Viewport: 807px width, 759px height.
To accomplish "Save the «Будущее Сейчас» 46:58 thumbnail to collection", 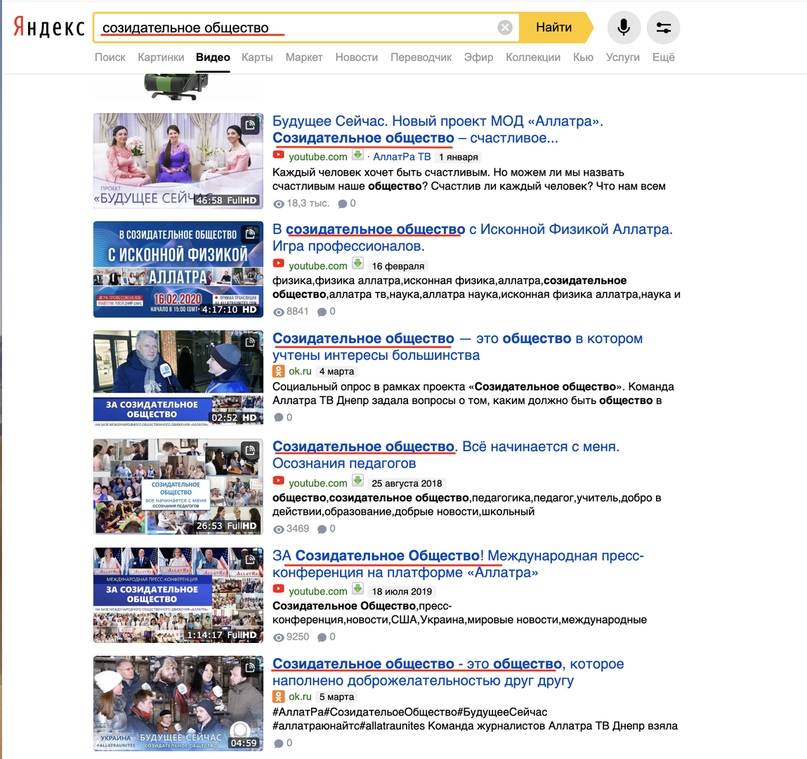I will pos(250,125).
